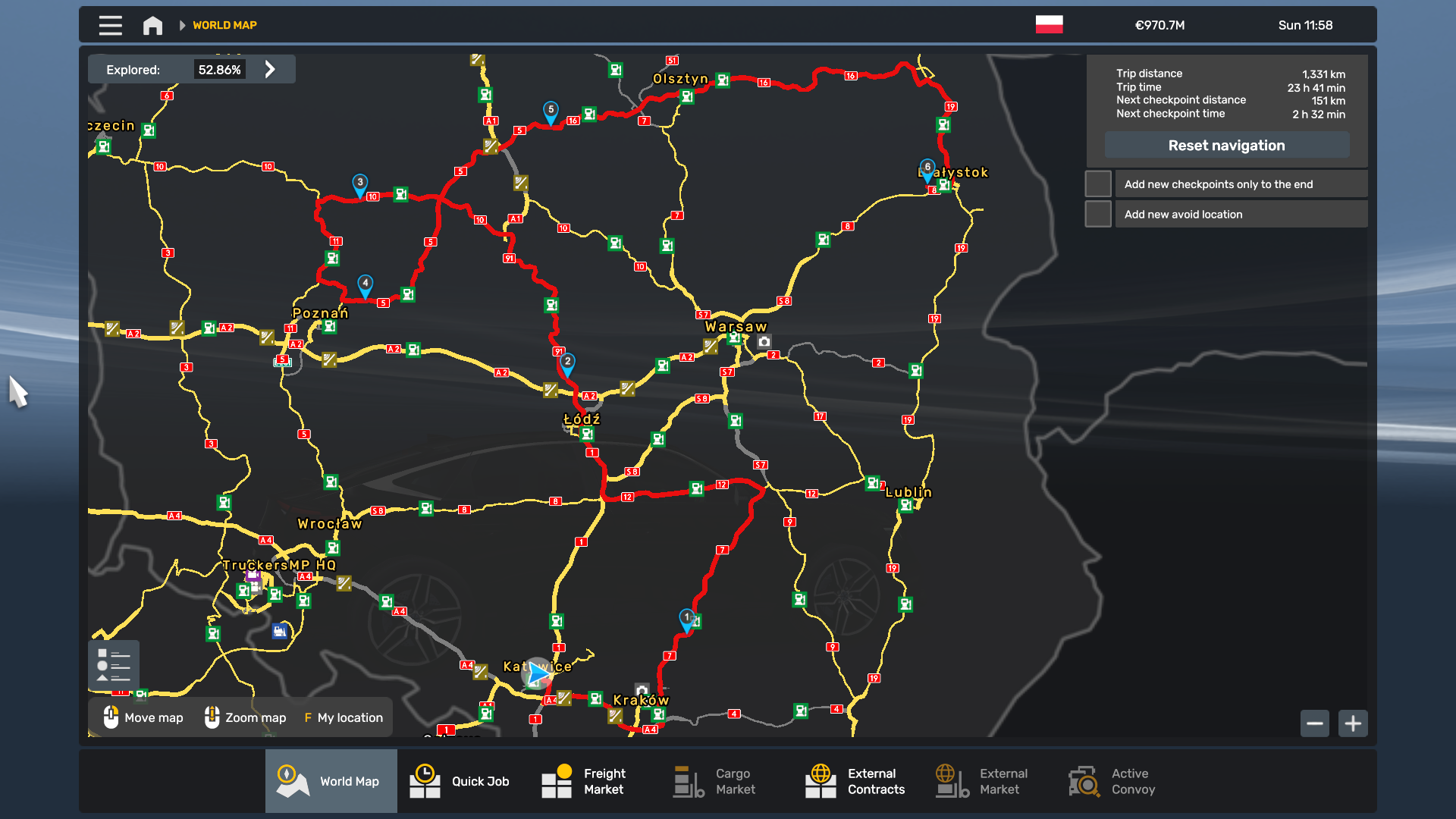This screenshot has width=1456, height=819.
Task: Zoom in with the plus button
Action: 1353,723
